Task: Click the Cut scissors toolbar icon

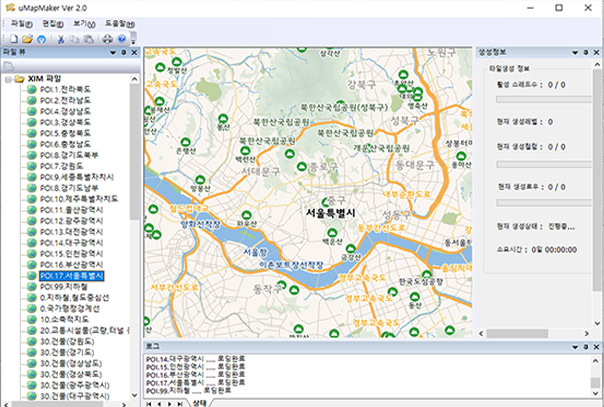Action: point(60,39)
